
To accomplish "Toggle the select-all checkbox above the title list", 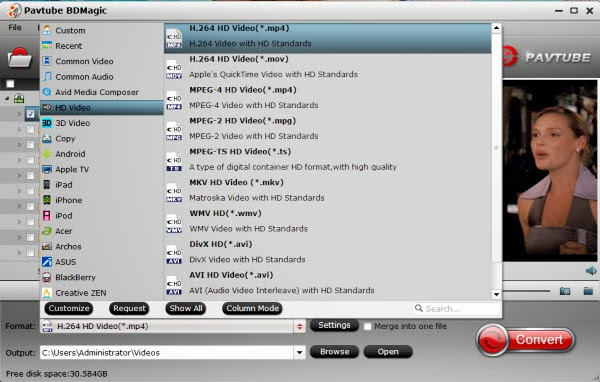I will pyautogui.click(x=10, y=83).
